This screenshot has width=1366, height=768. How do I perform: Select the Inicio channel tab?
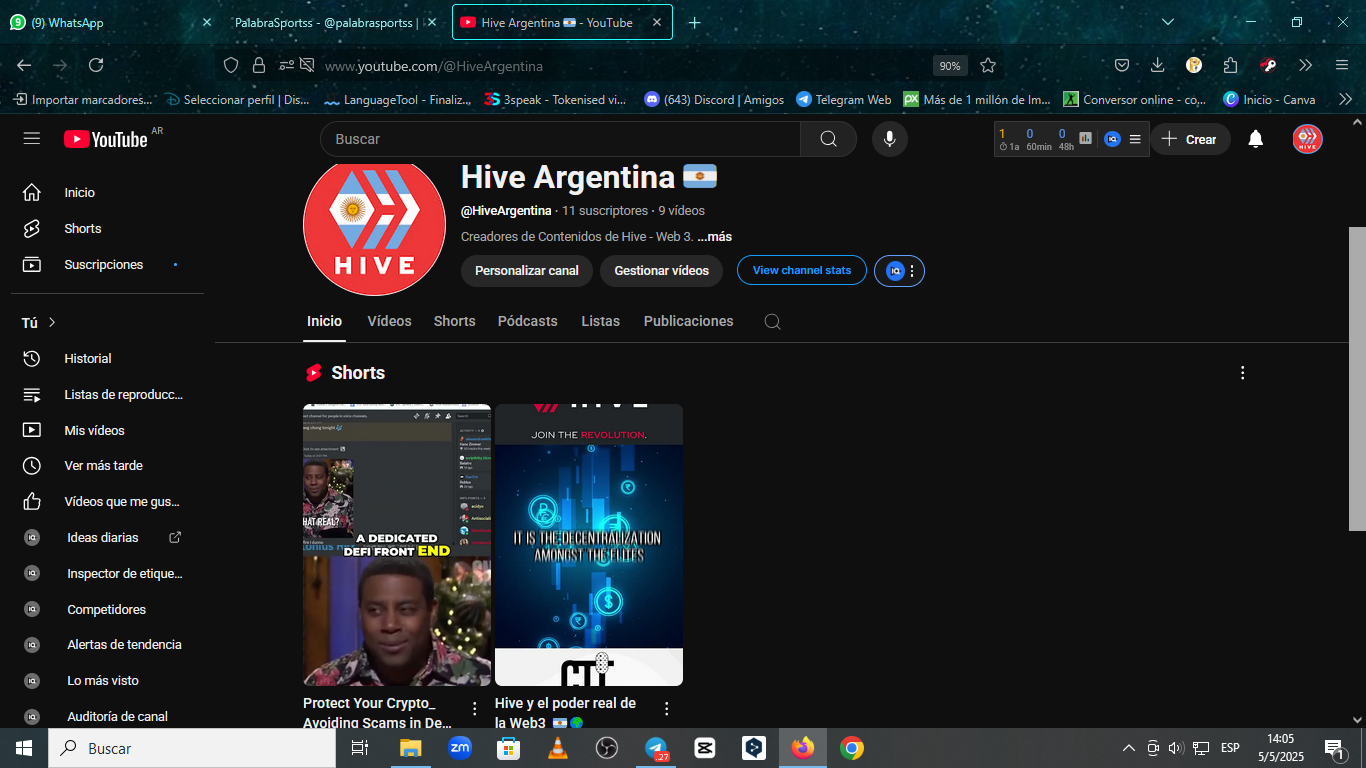324,321
